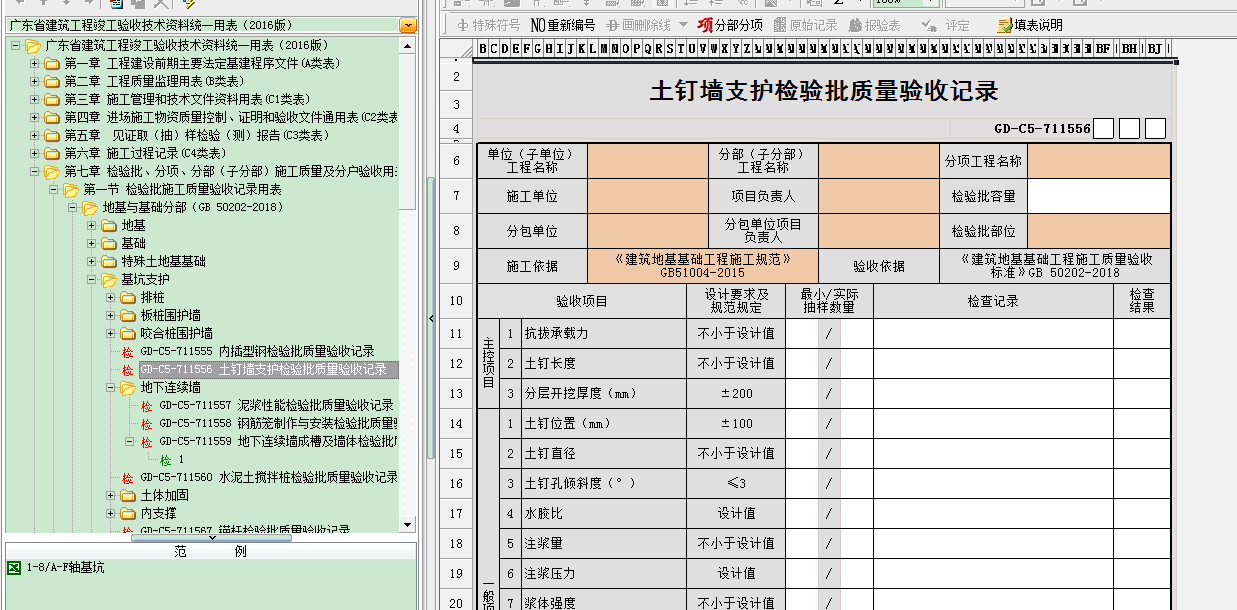Tick the last box beside form number
This screenshot has height=610, width=1237.
click(1155, 129)
